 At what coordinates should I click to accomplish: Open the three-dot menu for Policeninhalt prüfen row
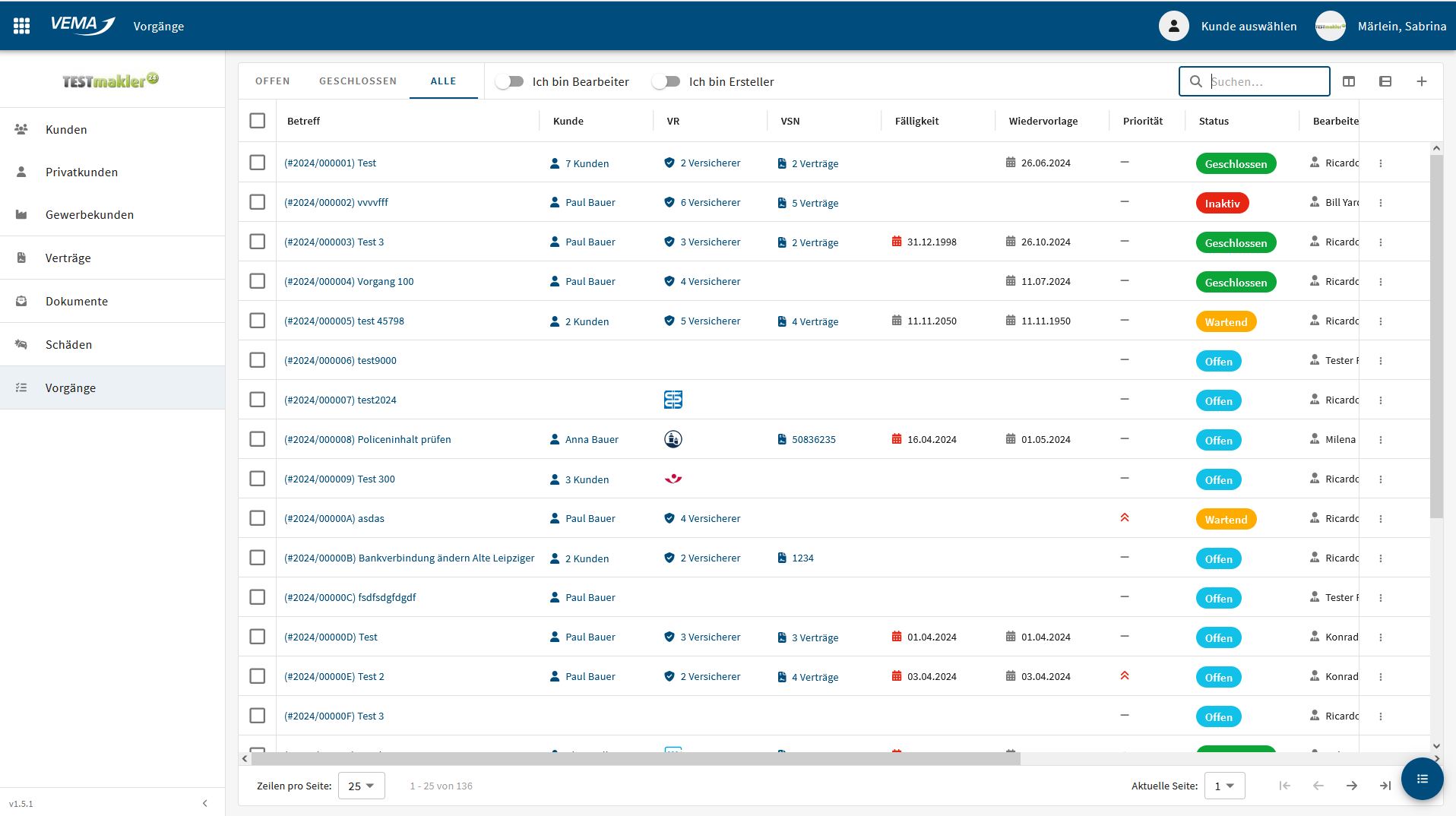click(1381, 440)
